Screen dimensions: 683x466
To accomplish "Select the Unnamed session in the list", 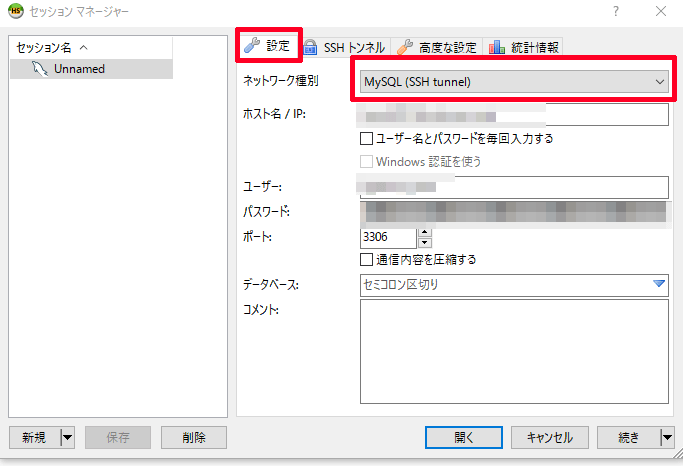I will click(91, 69).
